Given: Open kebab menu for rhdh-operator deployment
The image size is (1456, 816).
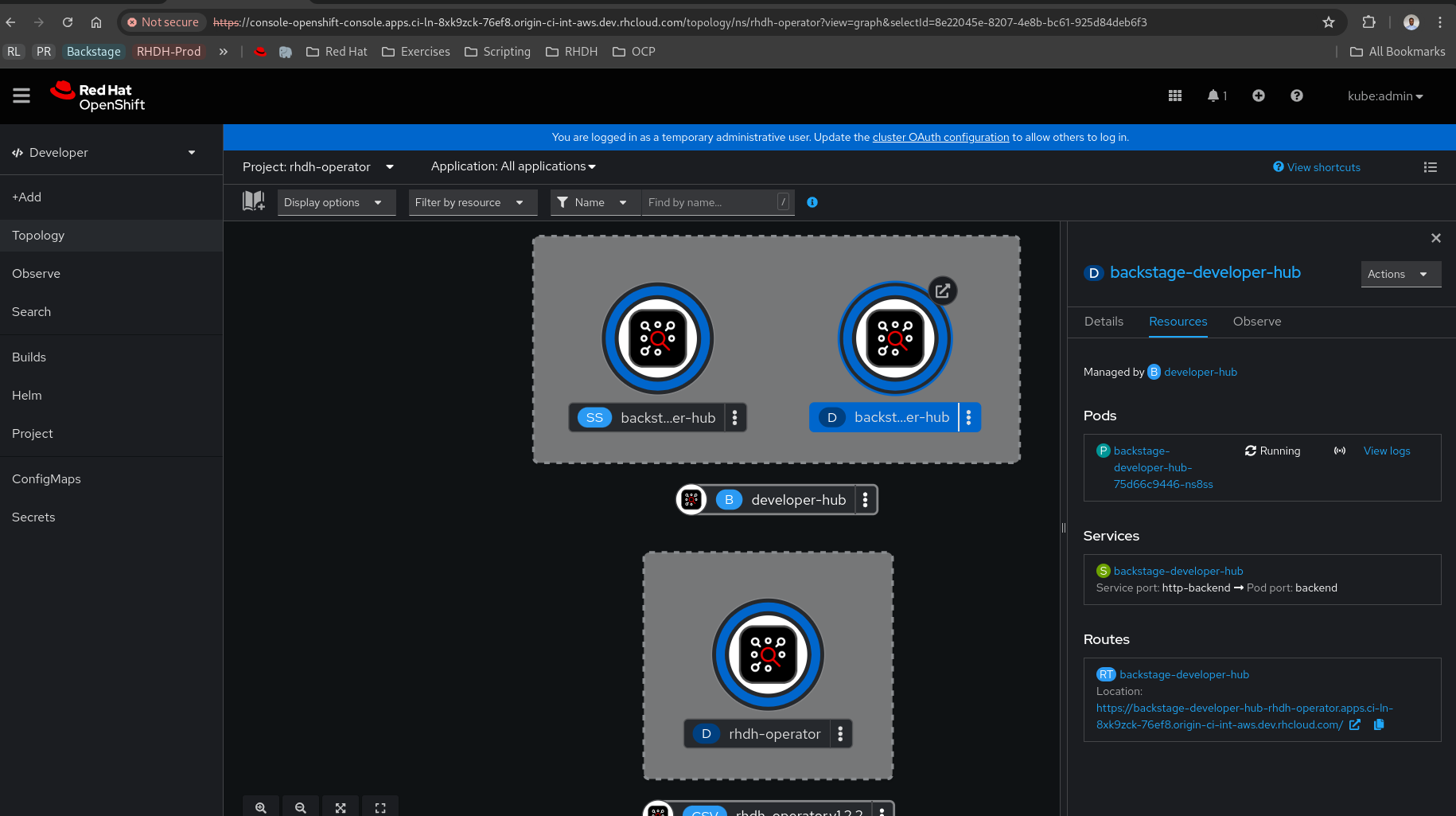Looking at the screenshot, I should (x=840, y=734).
